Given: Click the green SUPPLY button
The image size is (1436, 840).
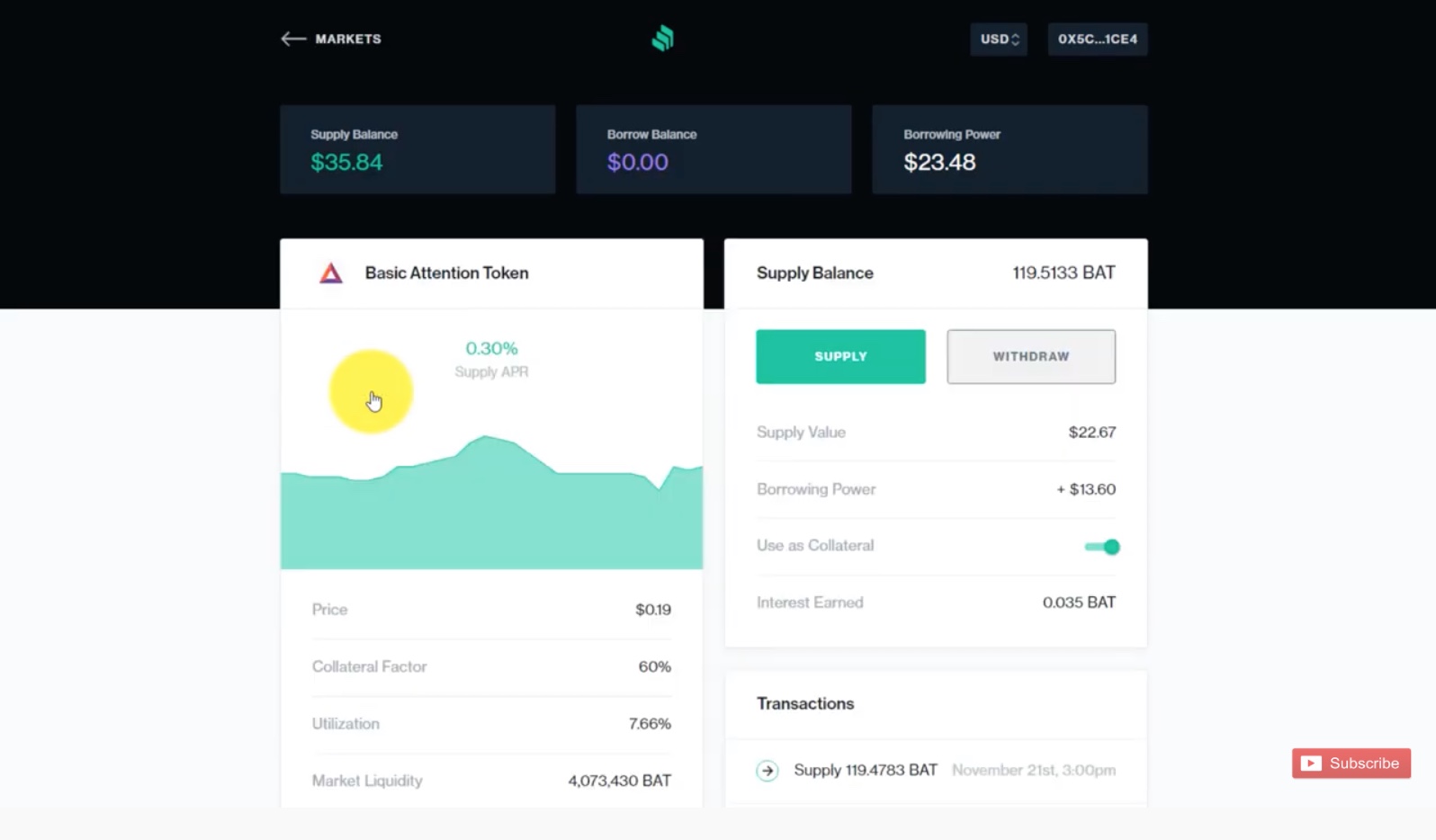Looking at the screenshot, I should click(840, 356).
